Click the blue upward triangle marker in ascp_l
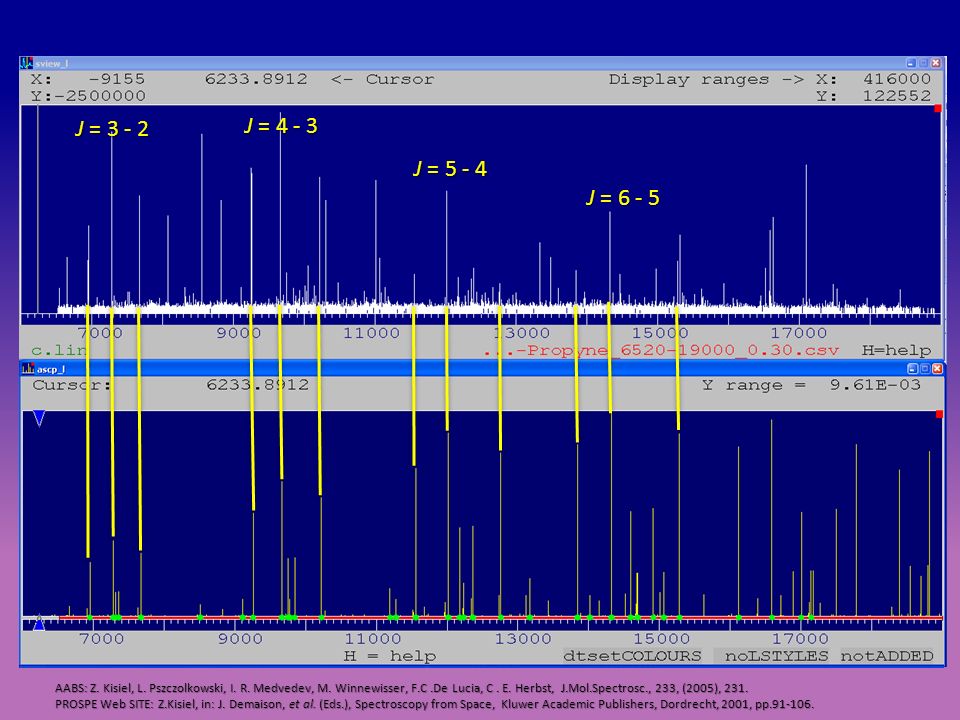The height and width of the screenshot is (720, 960). pos(39,623)
